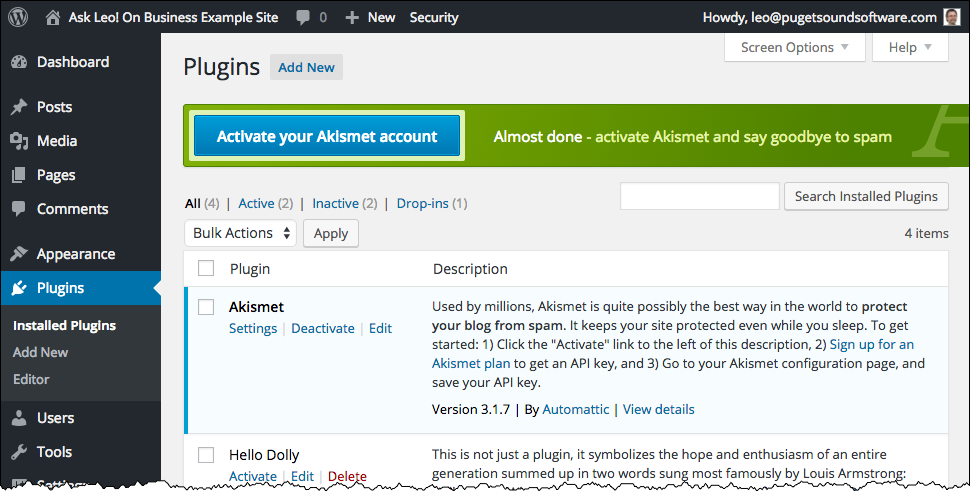Open Akismet Settings link
Screen dimensions: 970x491
(x=253, y=328)
